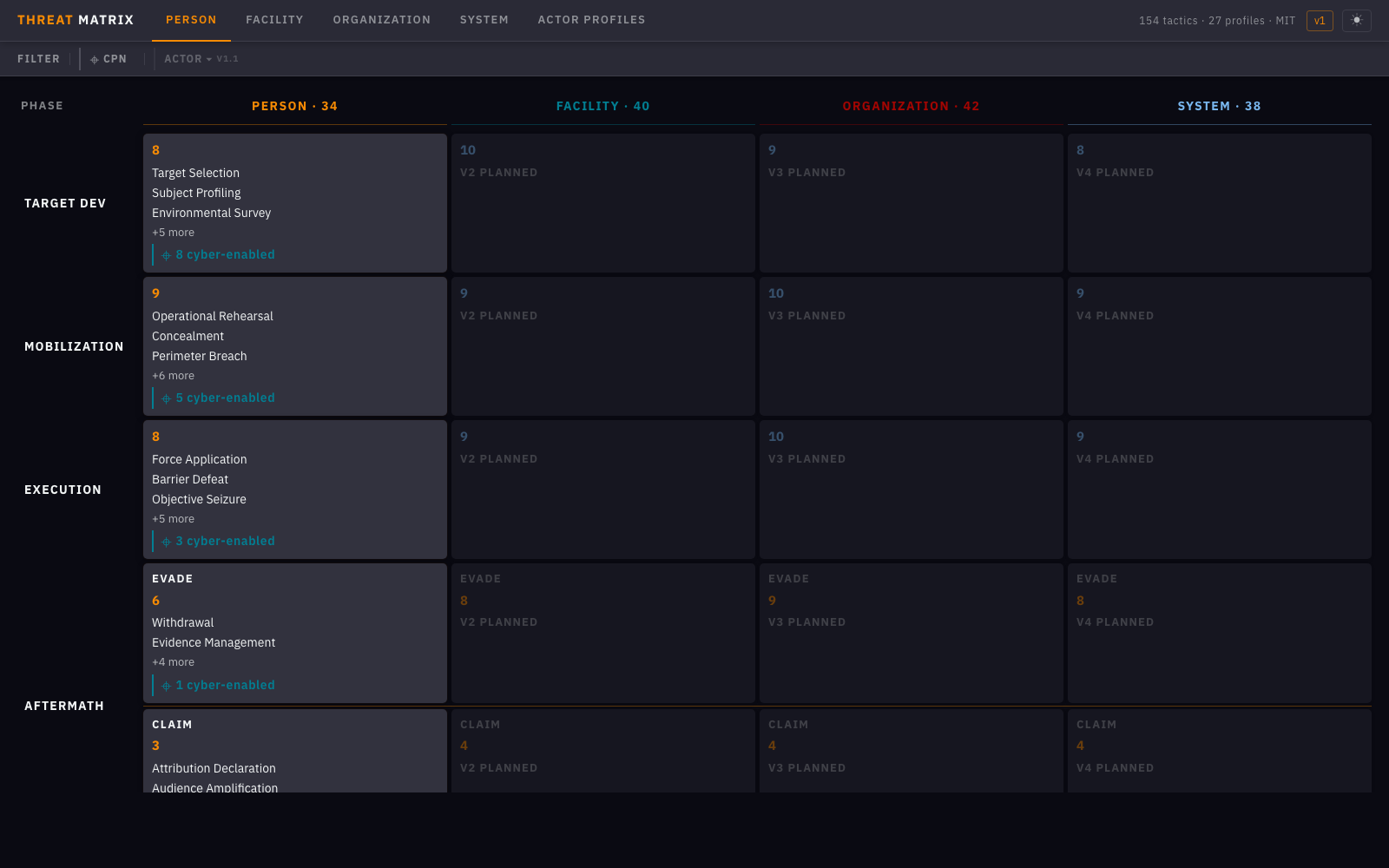Select the Organization Mobilization V3 PLANNED cell

coord(912,346)
